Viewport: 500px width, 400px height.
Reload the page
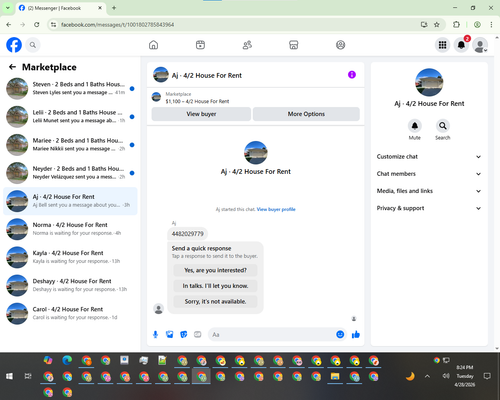(37, 25)
